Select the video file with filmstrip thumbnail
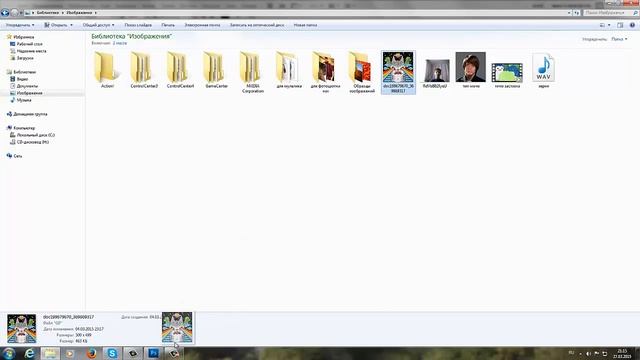This screenshot has height=360, width=640. (507, 73)
